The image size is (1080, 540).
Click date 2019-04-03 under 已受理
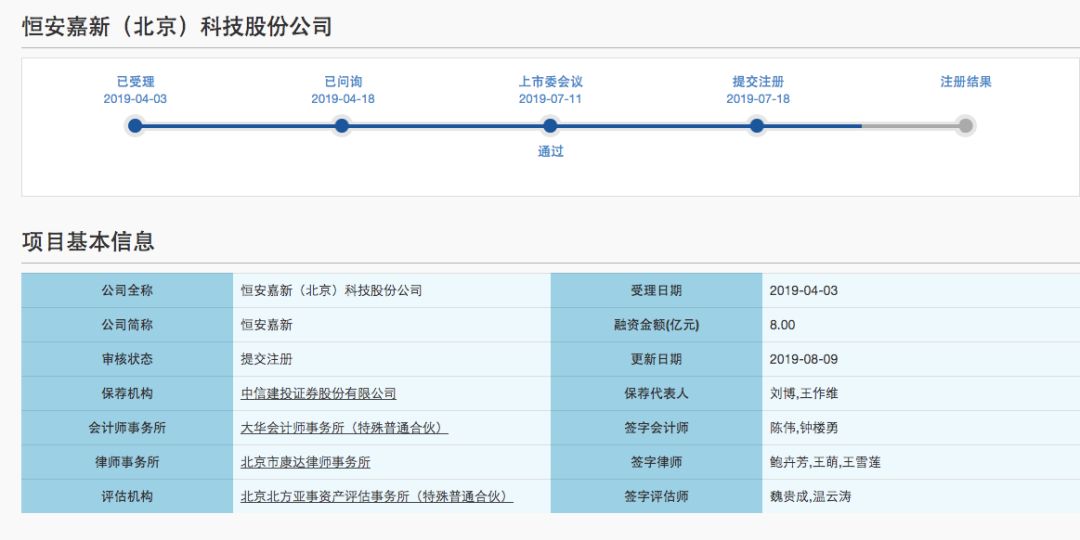(135, 99)
